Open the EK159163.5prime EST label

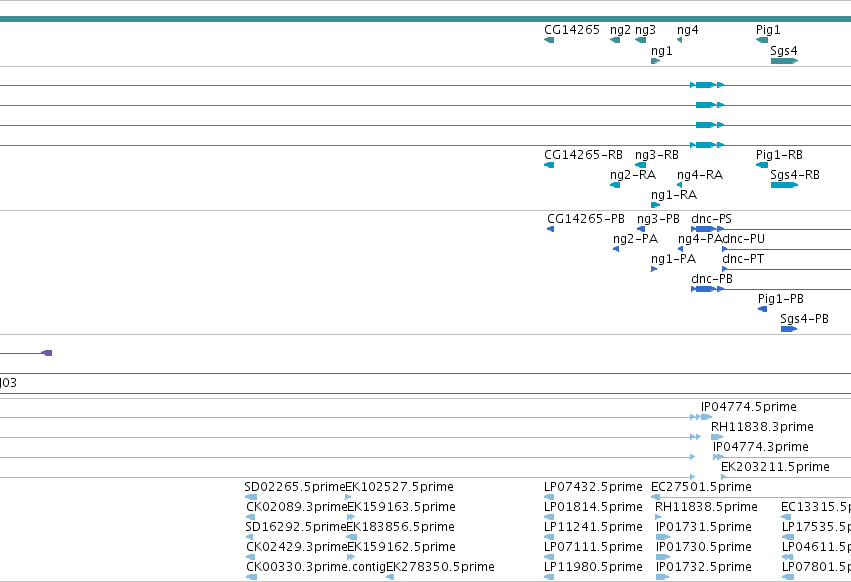point(402,508)
